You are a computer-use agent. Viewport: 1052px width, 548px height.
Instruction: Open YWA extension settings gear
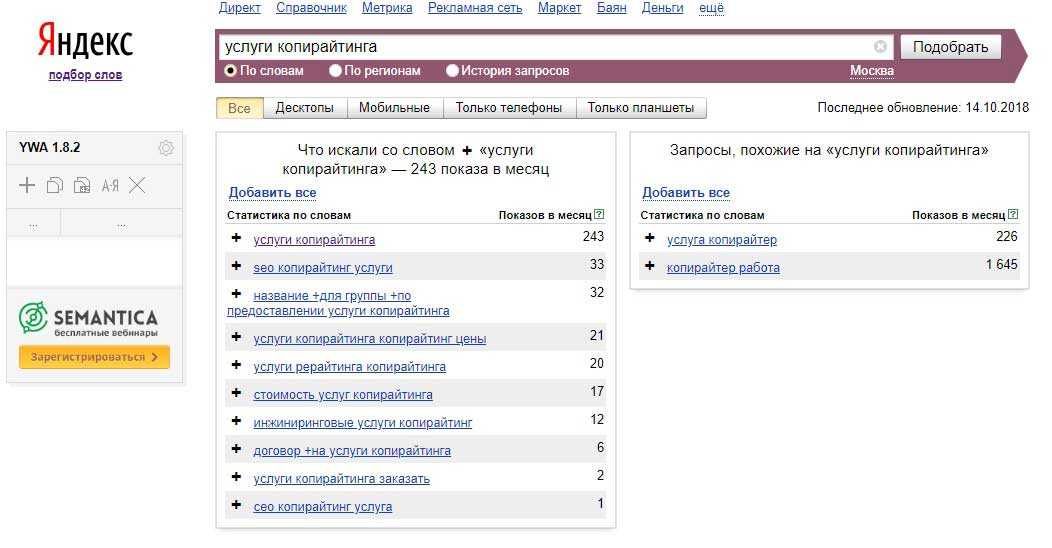point(166,148)
